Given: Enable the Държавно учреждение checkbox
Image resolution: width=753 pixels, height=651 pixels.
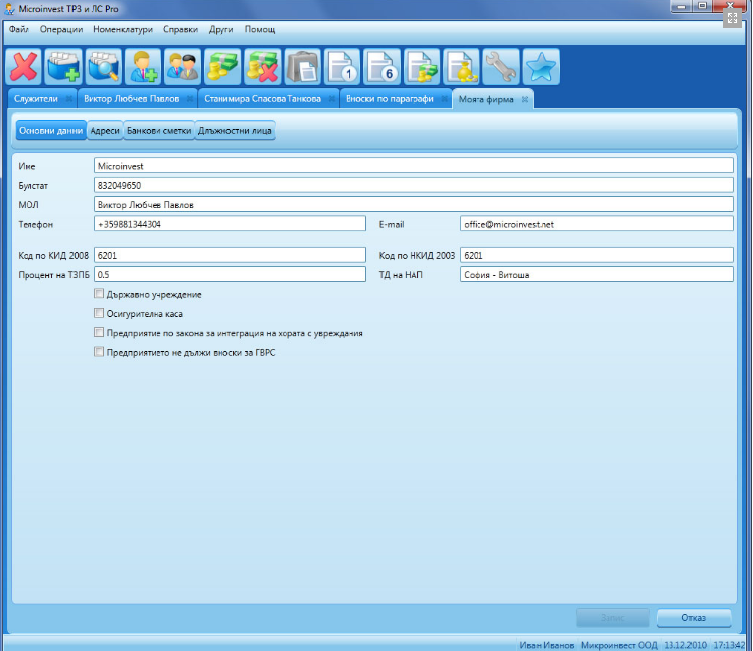Looking at the screenshot, I should 98,294.
